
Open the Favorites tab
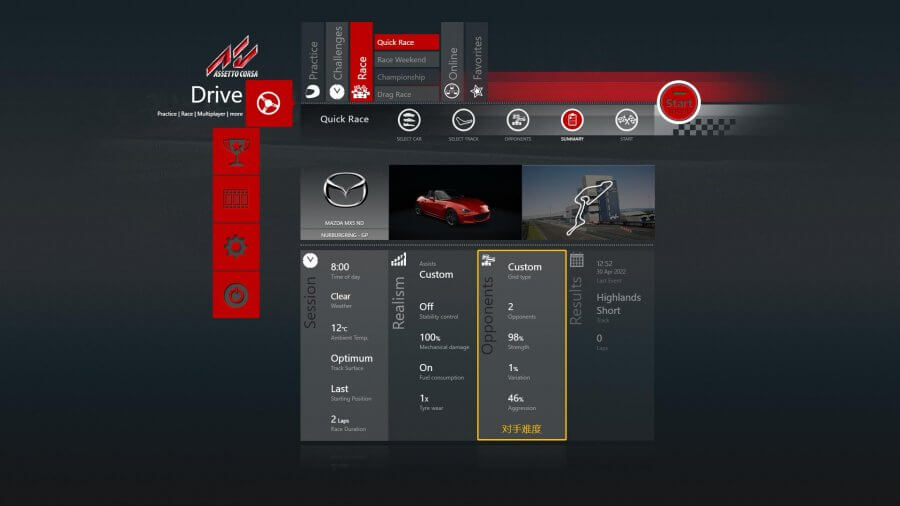(477, 62)
